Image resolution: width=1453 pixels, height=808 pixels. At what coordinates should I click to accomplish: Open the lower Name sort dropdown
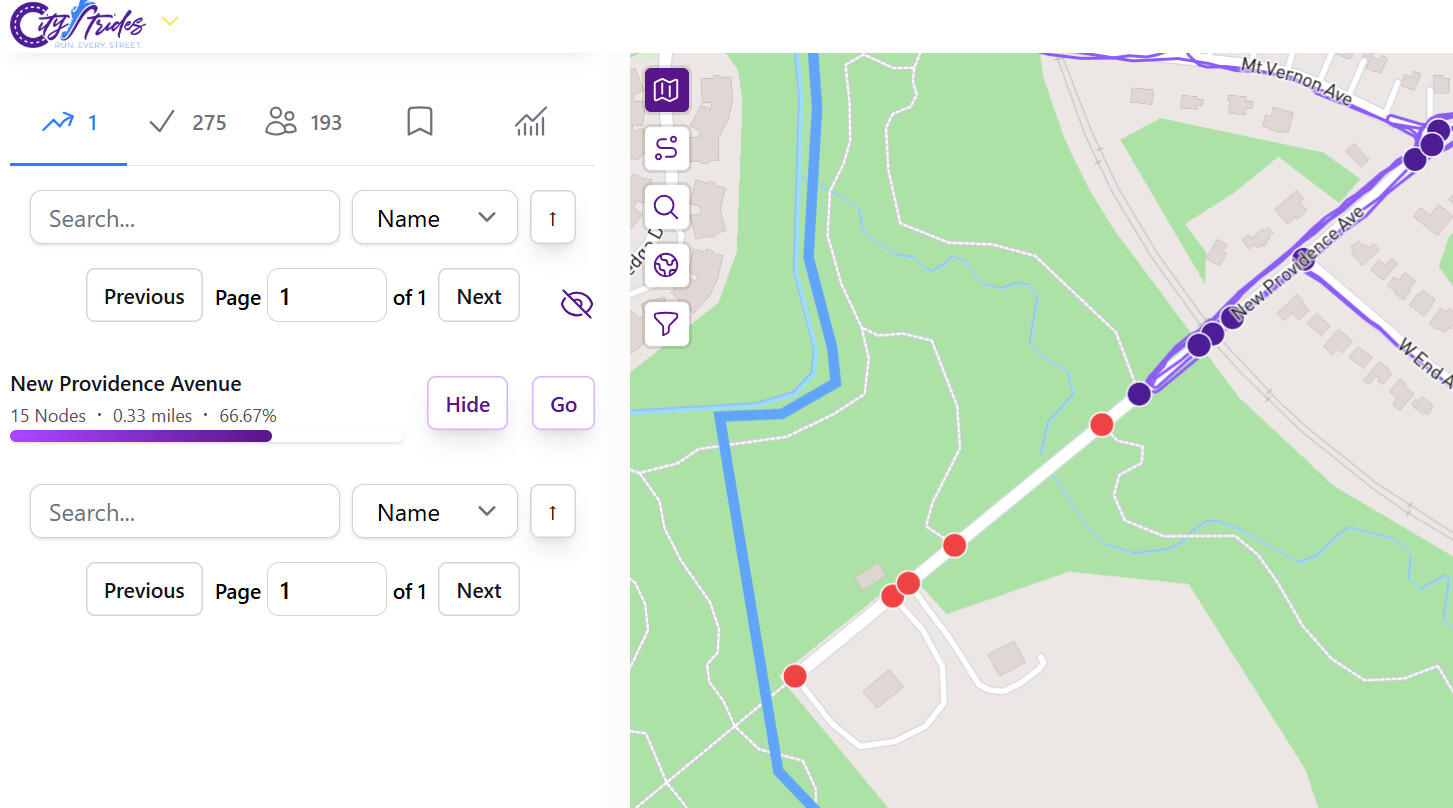pos(434,512)
